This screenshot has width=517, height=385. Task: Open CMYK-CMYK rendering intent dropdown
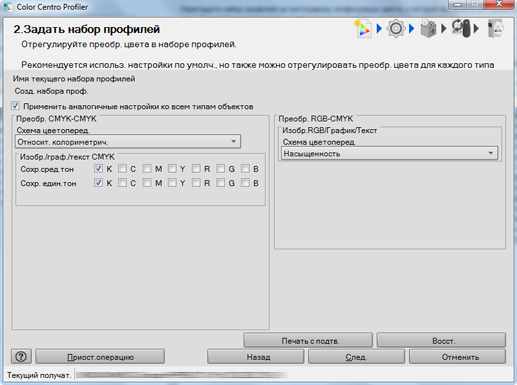[128, 142]
